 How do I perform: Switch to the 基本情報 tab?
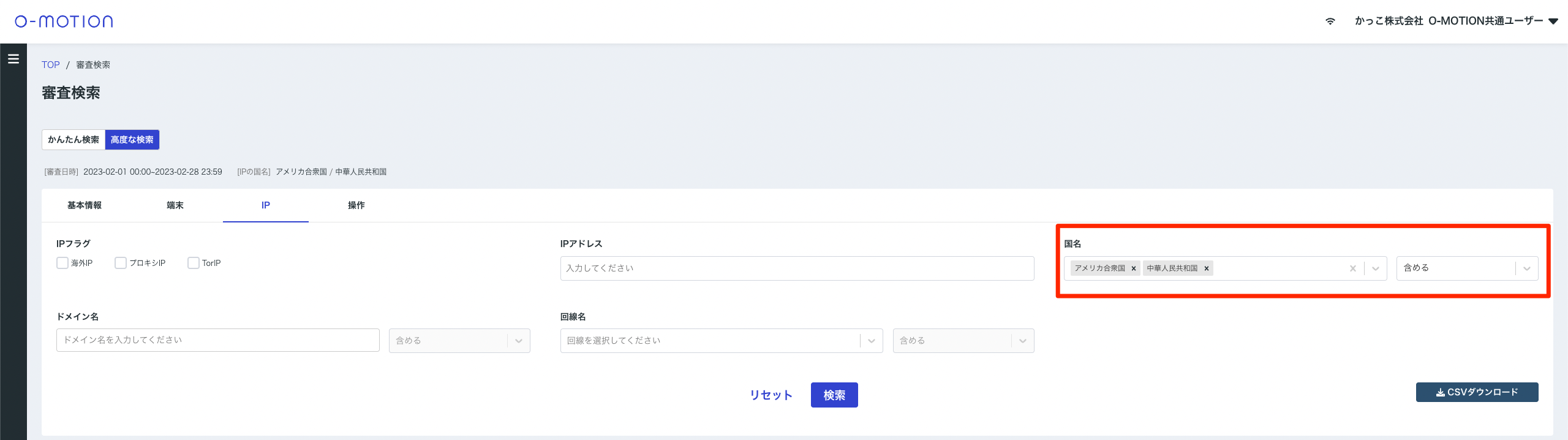[85, 205]
